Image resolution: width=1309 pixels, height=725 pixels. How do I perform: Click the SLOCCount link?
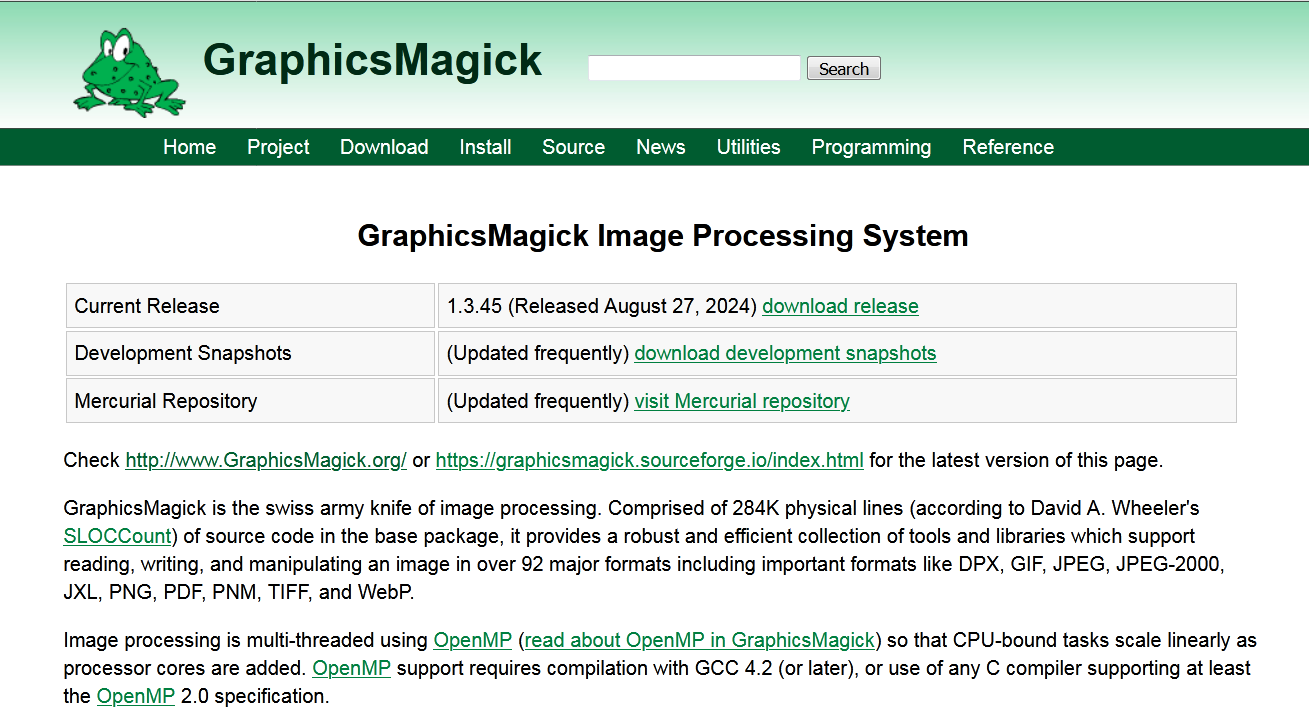(118, 536)
